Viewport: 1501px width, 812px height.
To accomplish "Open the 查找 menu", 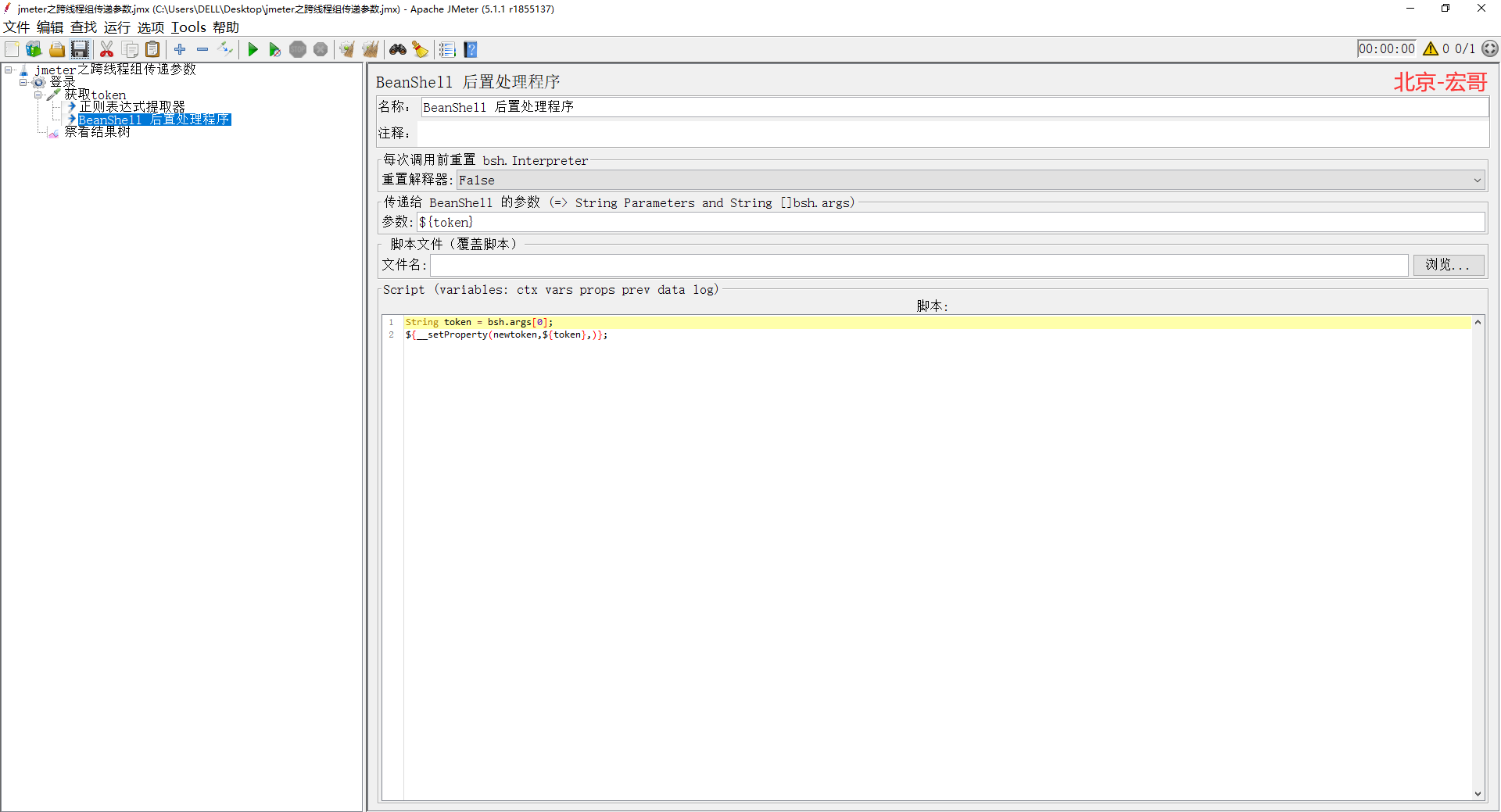I will [x=84, y=27].
